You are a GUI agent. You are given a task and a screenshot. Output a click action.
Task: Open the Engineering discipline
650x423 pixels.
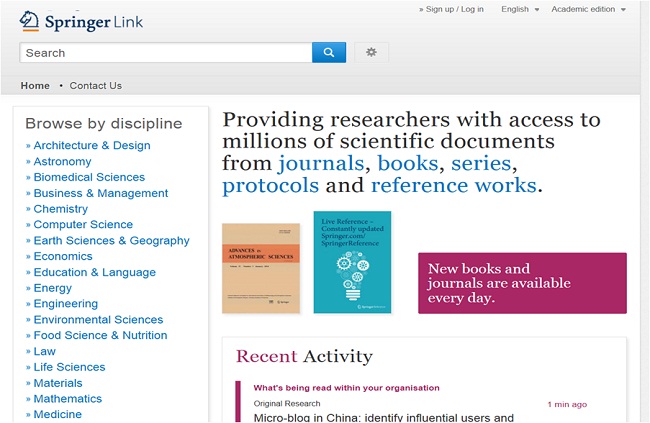66,304
